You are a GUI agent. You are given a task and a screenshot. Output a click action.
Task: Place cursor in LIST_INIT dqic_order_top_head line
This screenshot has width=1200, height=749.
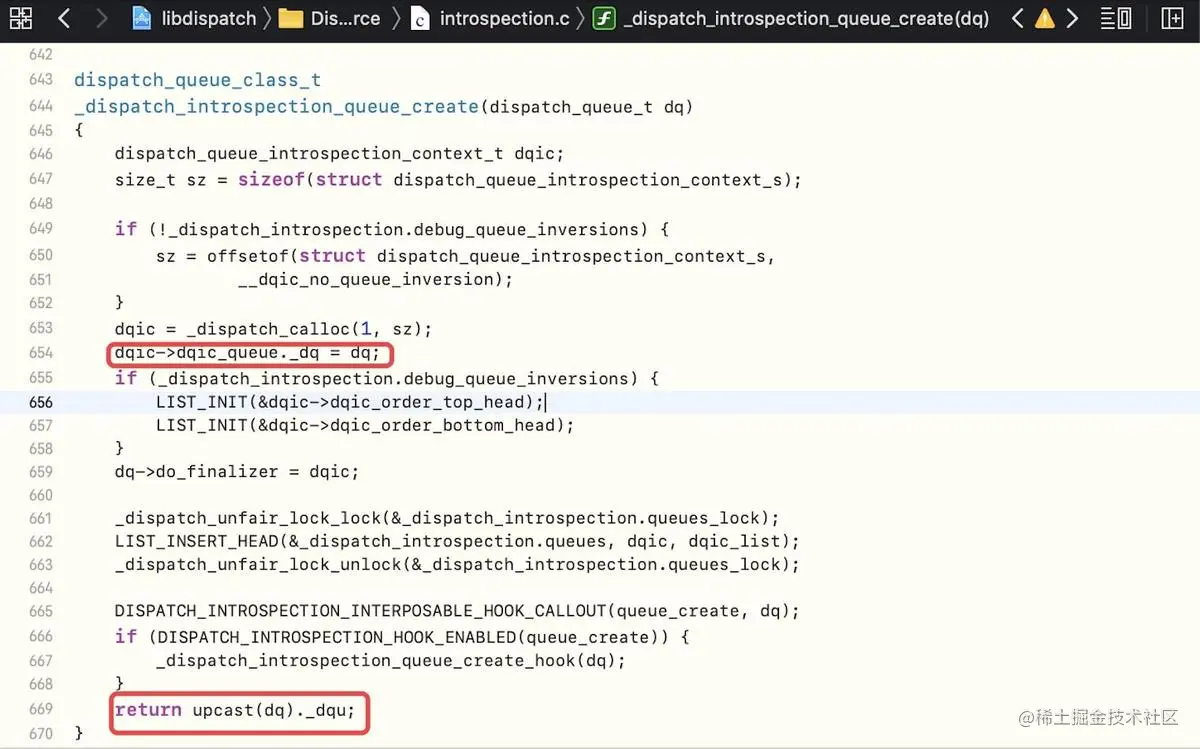350,402
